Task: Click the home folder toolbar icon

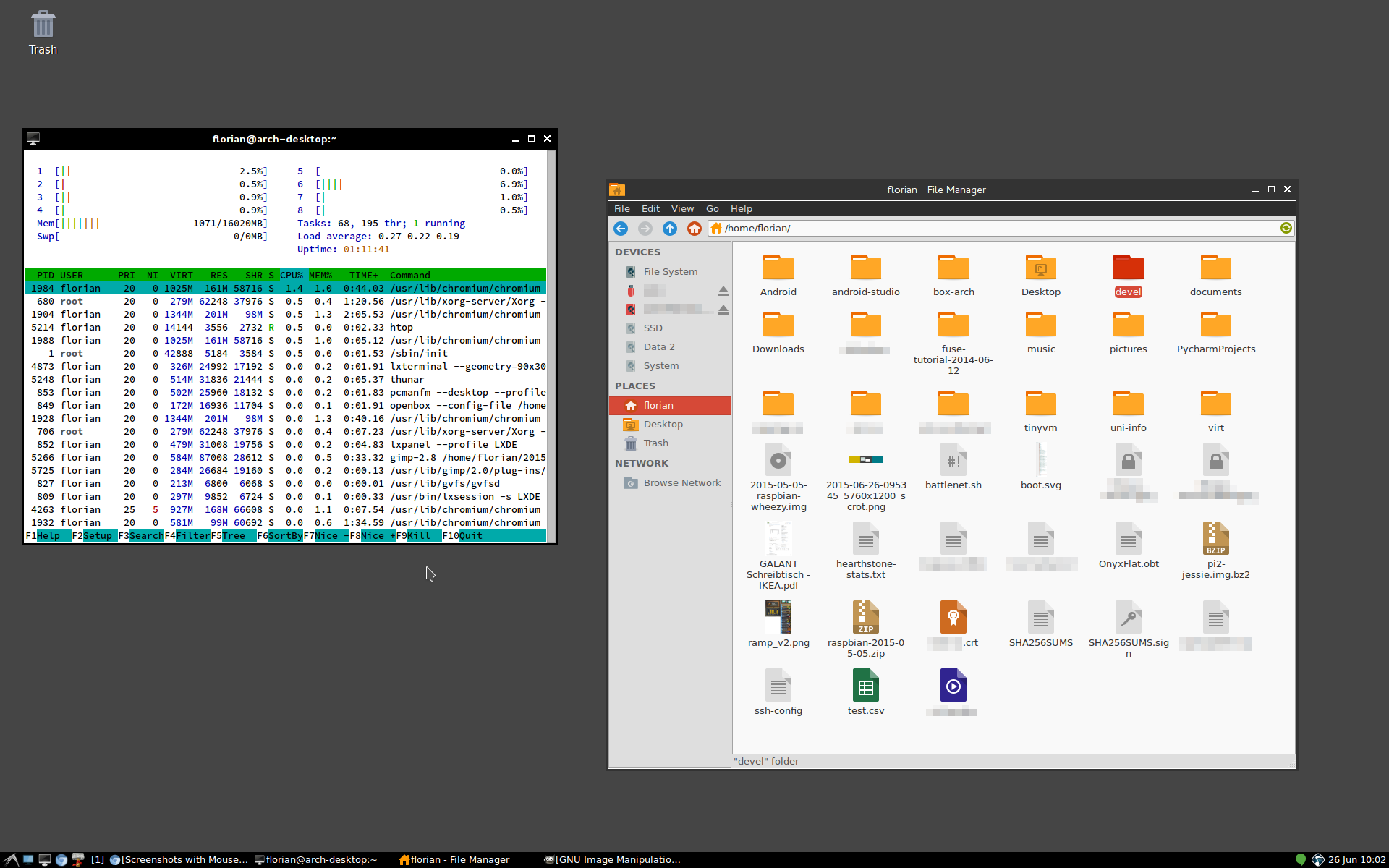Action: point(694,229)
